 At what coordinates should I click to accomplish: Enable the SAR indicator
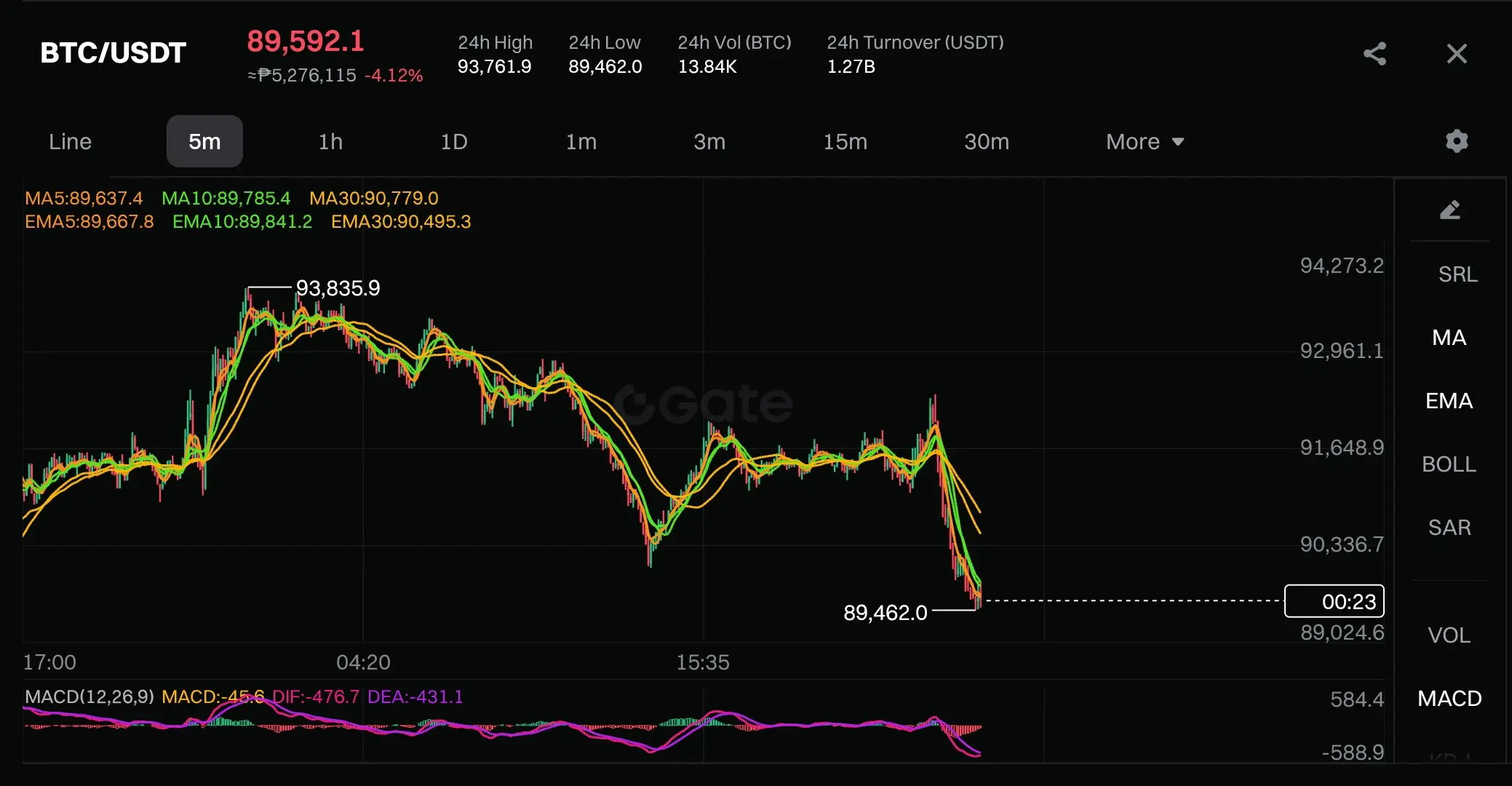coord(1449,528)
